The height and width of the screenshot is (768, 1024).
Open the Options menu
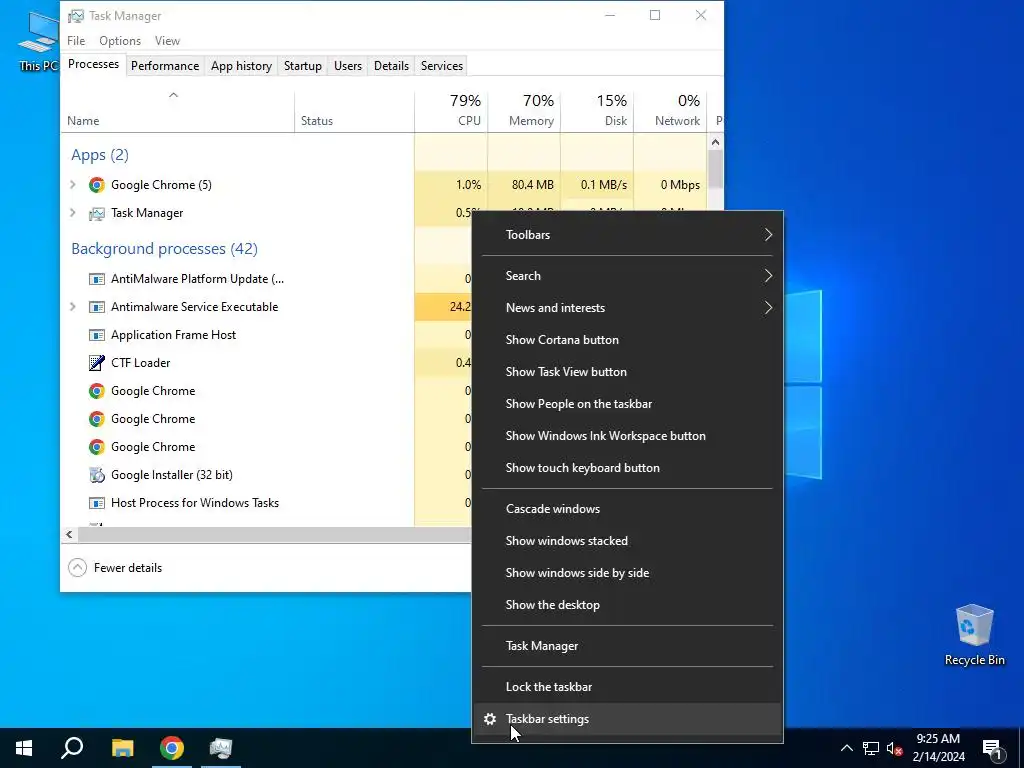pos(120,40)
